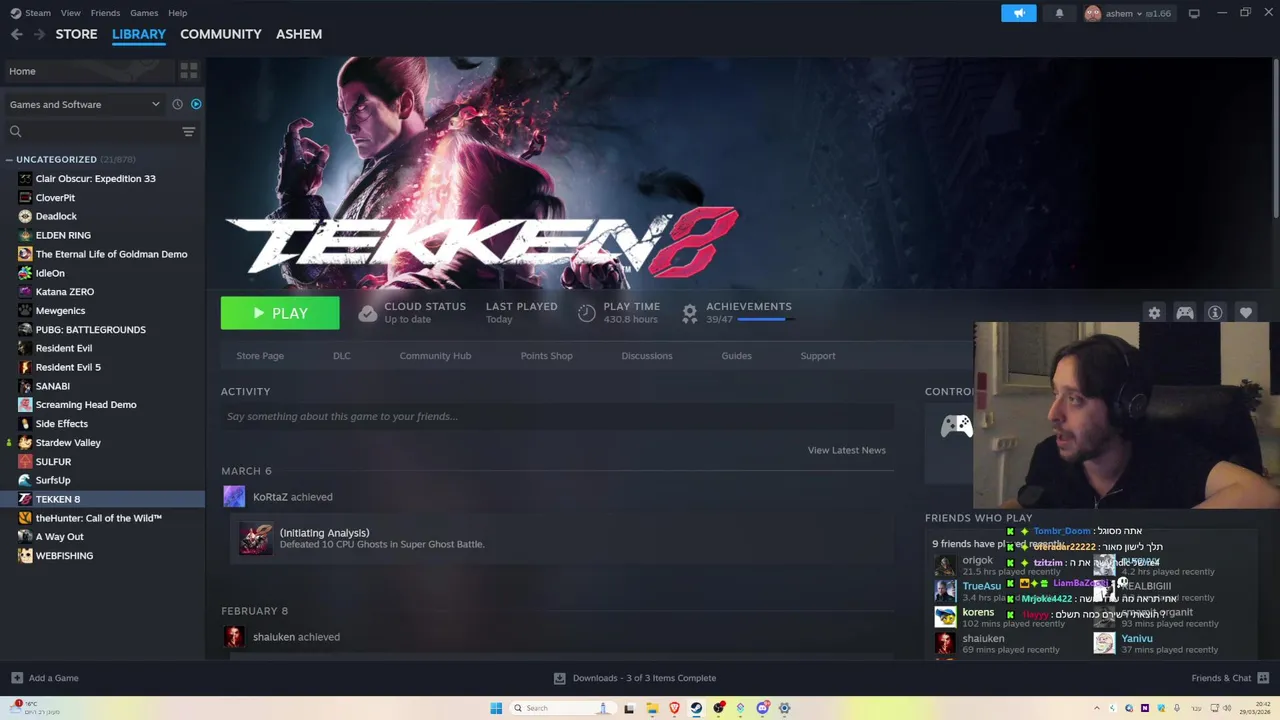Open Downloads status in the bottom bar
The height and width of the screenshot is (720, 1280).
click(635, 678)
